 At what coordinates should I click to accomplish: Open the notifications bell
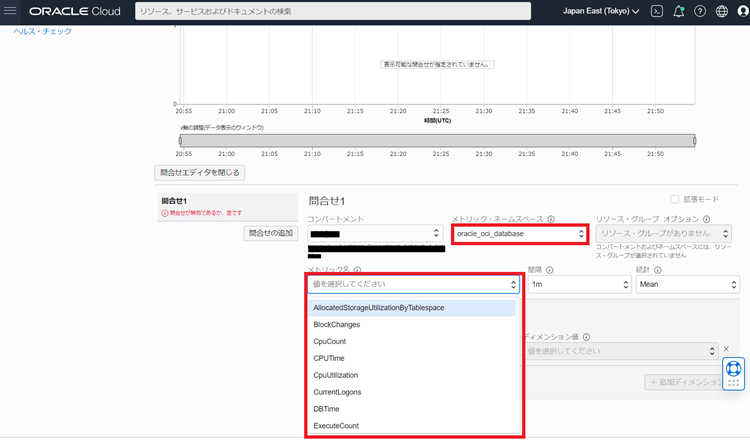679,12
